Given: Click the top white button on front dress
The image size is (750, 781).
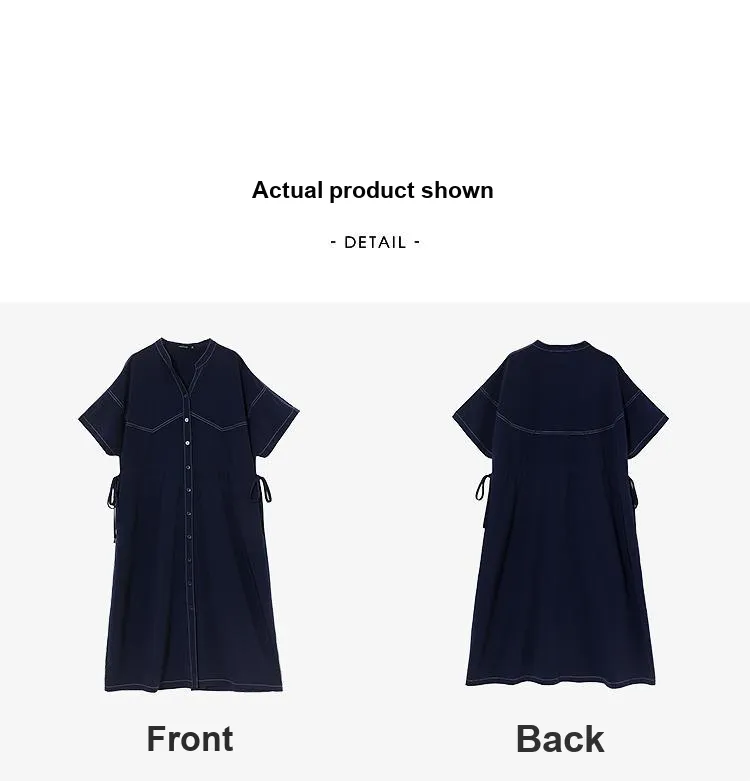Looking at the screenshot, I should click(x=186, y=421).
